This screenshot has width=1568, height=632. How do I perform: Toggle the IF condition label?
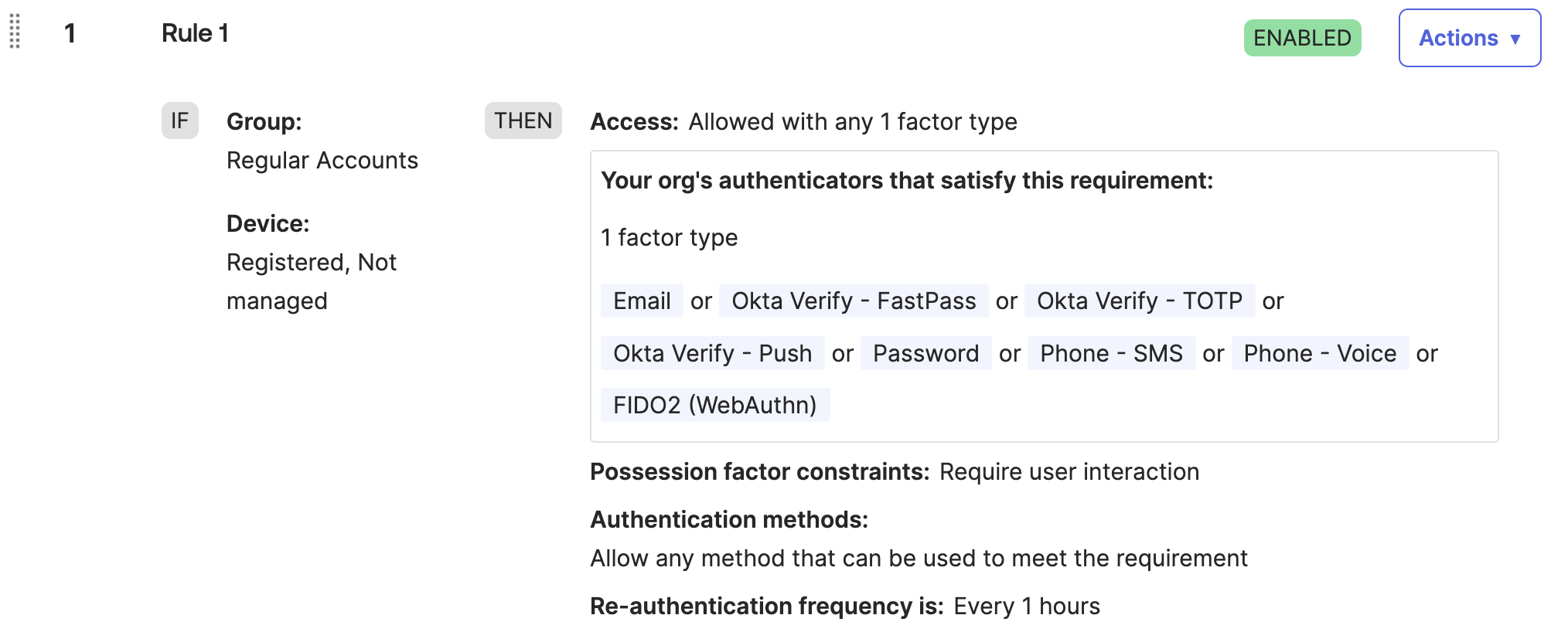[x=179, y=121]
